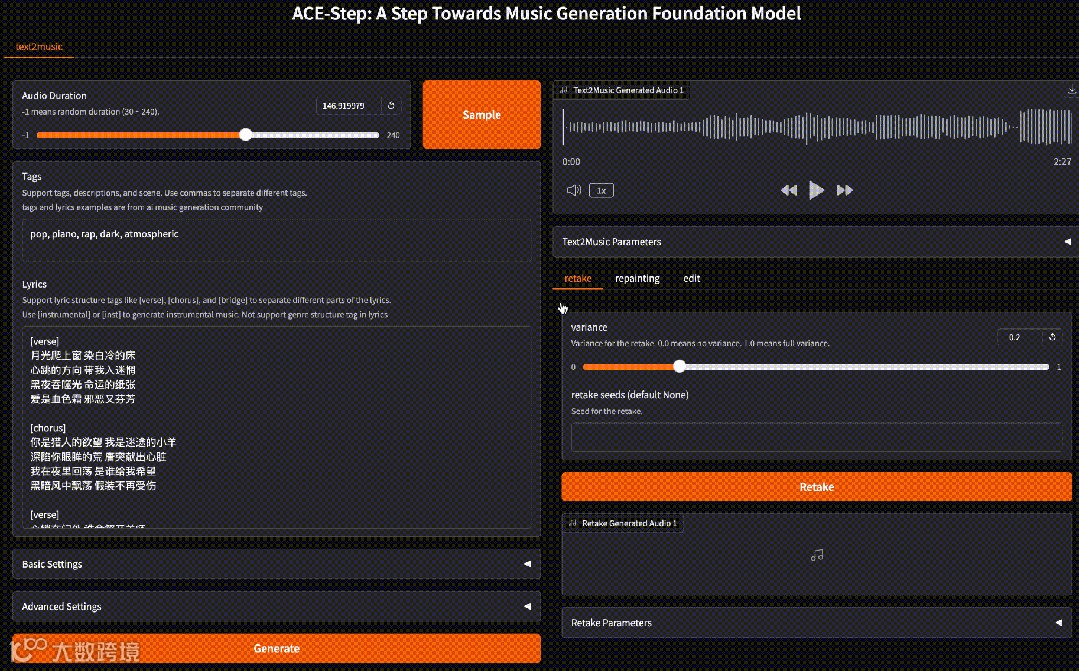Play the Text2Music generated audio
1079x671 pixels.
(816, 190)
